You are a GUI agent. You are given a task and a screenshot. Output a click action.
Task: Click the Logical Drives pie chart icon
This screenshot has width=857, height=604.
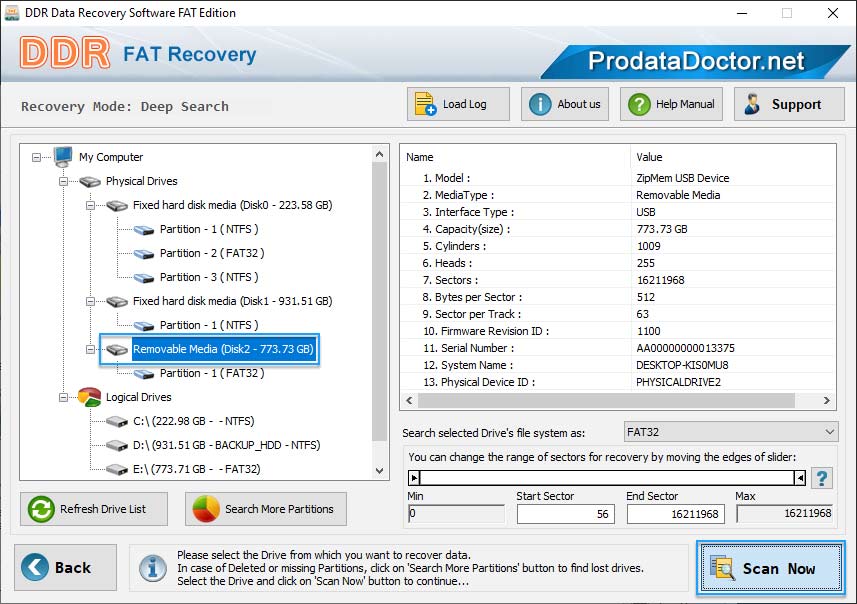coord(90,397)
